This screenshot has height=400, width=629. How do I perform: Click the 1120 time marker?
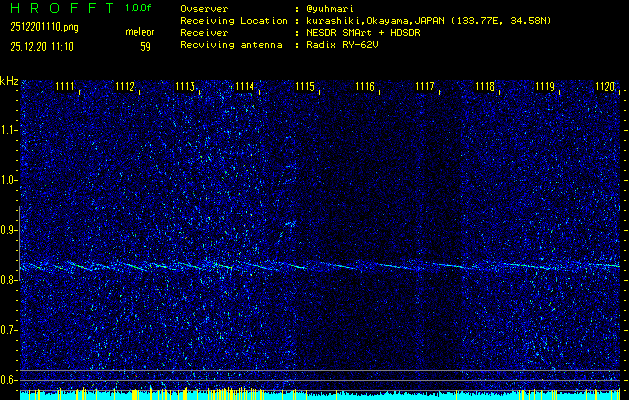(605, 87)
